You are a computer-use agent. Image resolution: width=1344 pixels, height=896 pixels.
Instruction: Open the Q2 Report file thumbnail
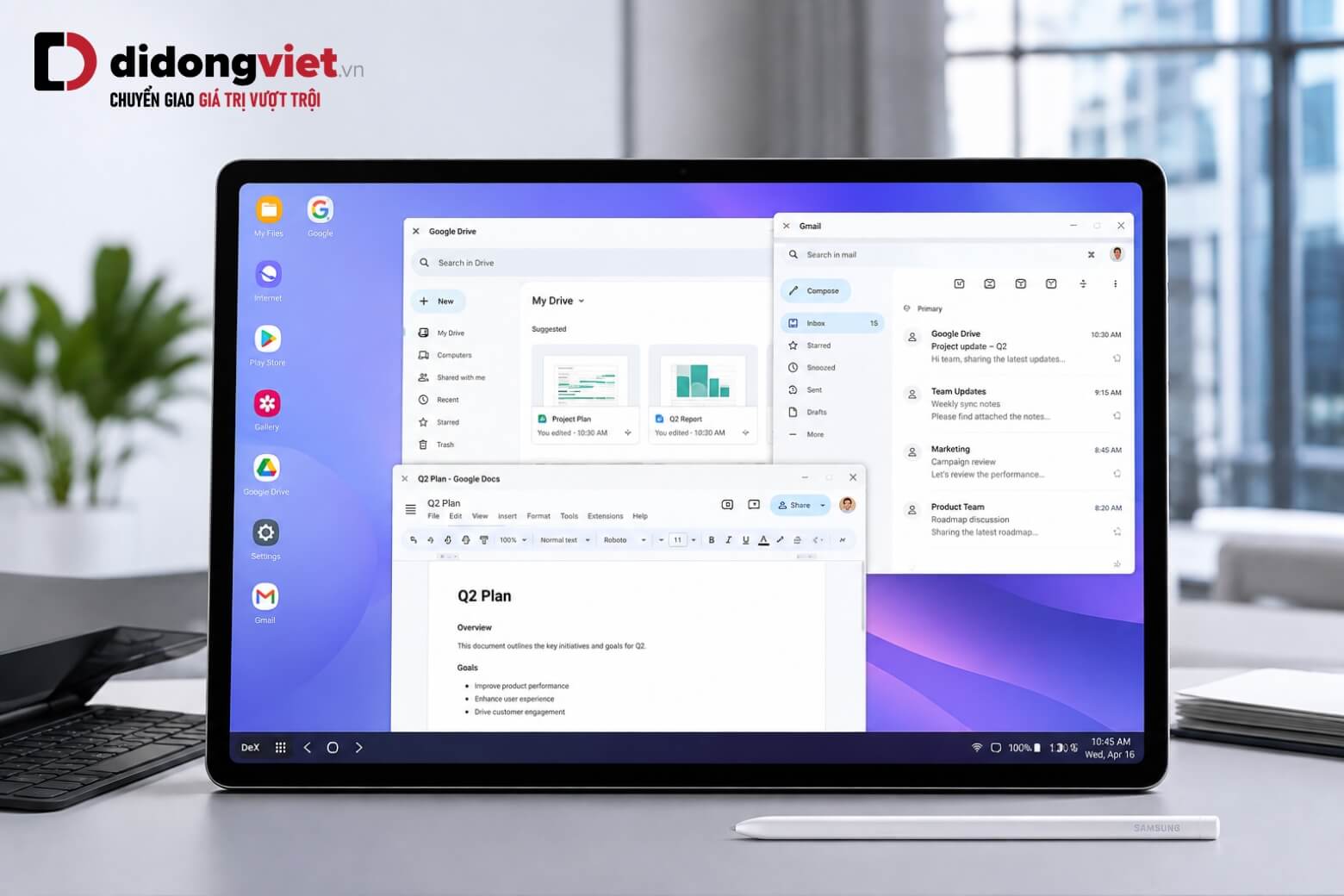click(703, 394)
